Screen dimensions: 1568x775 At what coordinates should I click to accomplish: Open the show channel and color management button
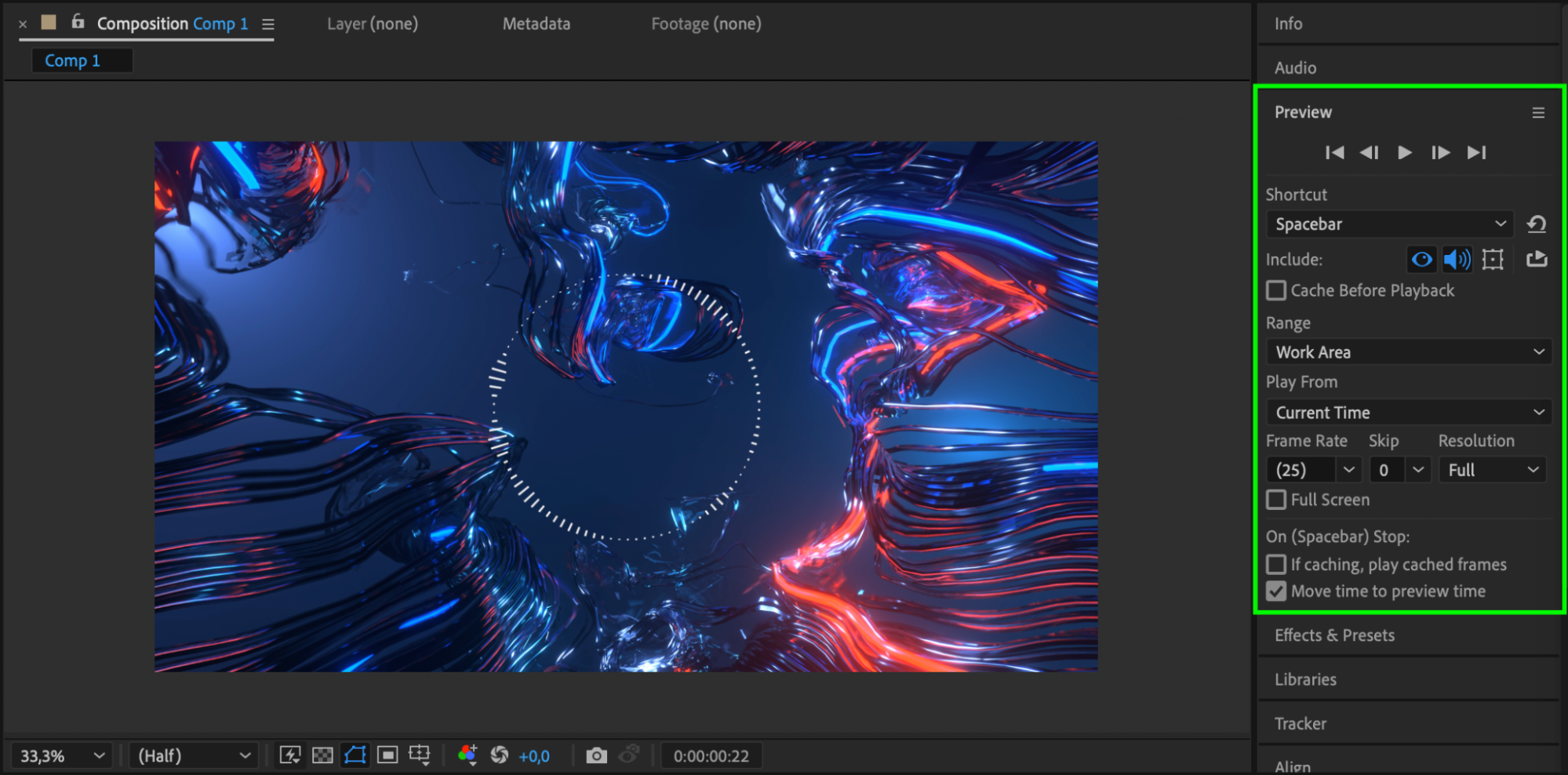click(467, 755)
